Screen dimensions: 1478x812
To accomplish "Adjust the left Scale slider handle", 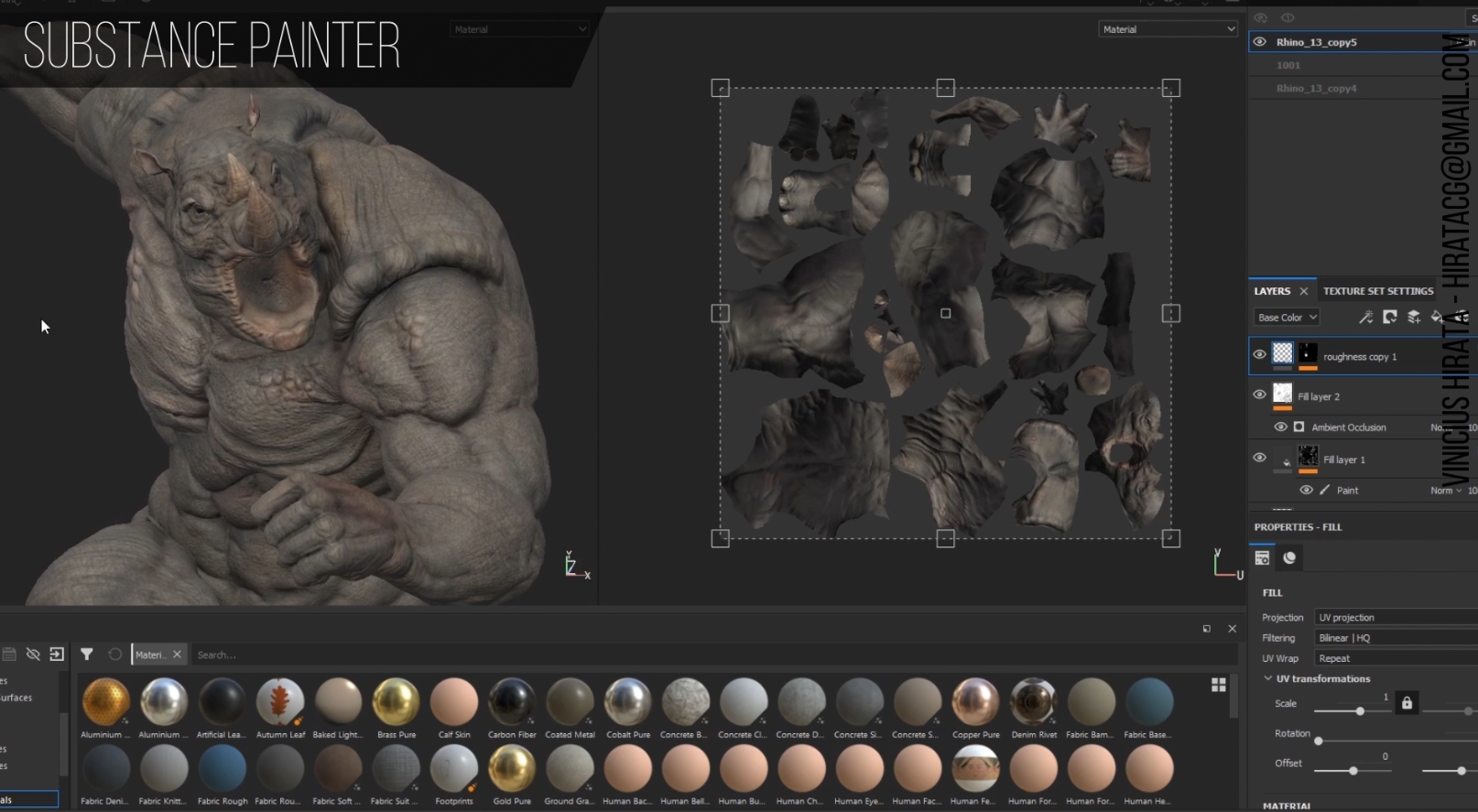I will point(1360,711).
